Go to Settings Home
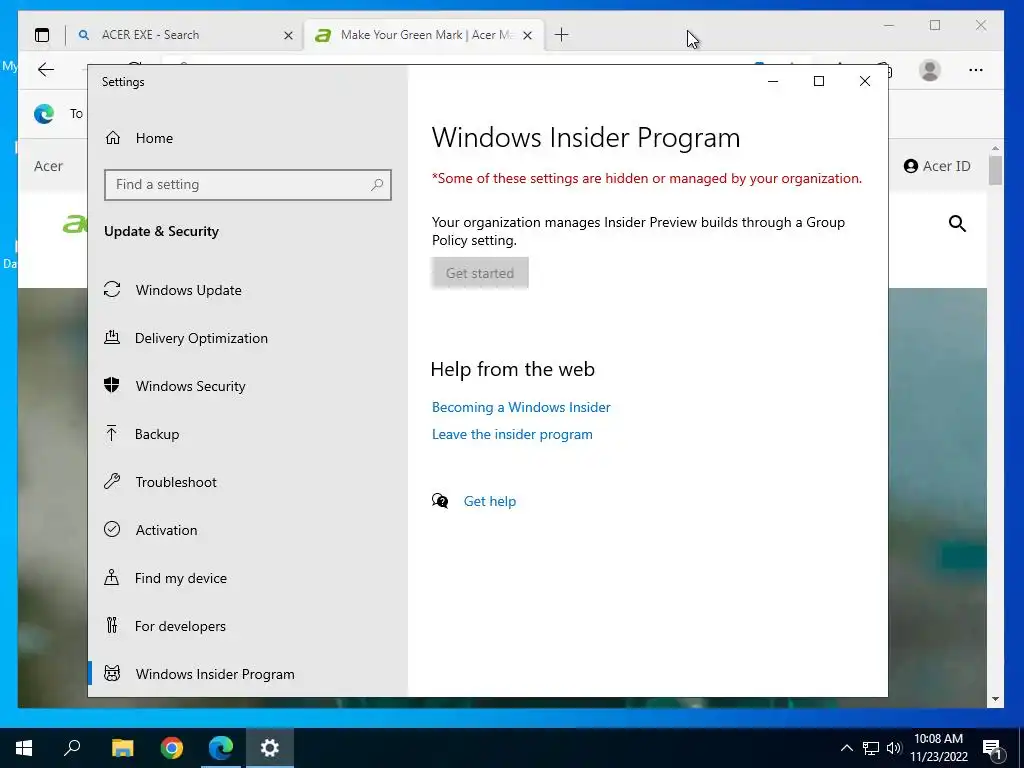Image resolution: width=1024 pixels, height=768 pixels. tap(154, 138)
